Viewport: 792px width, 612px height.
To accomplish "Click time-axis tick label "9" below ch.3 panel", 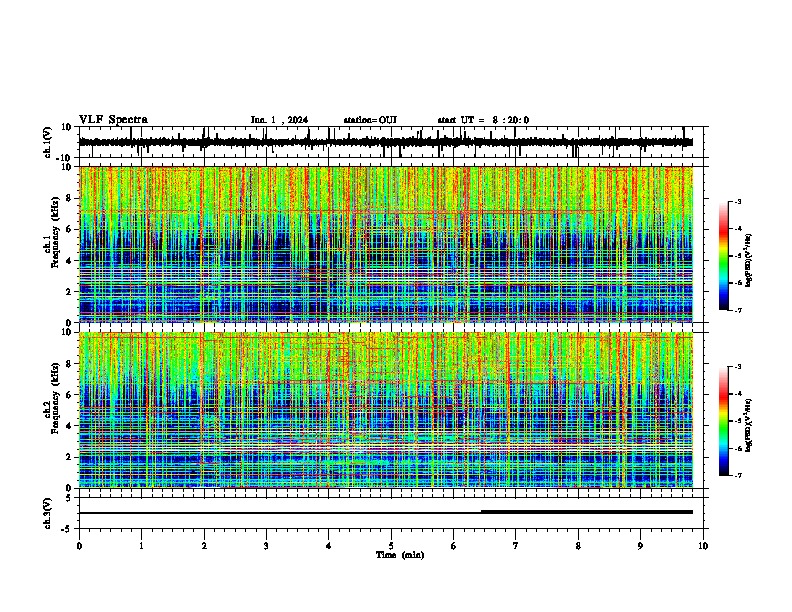I will pyautogui.click(x=640, y=546).
